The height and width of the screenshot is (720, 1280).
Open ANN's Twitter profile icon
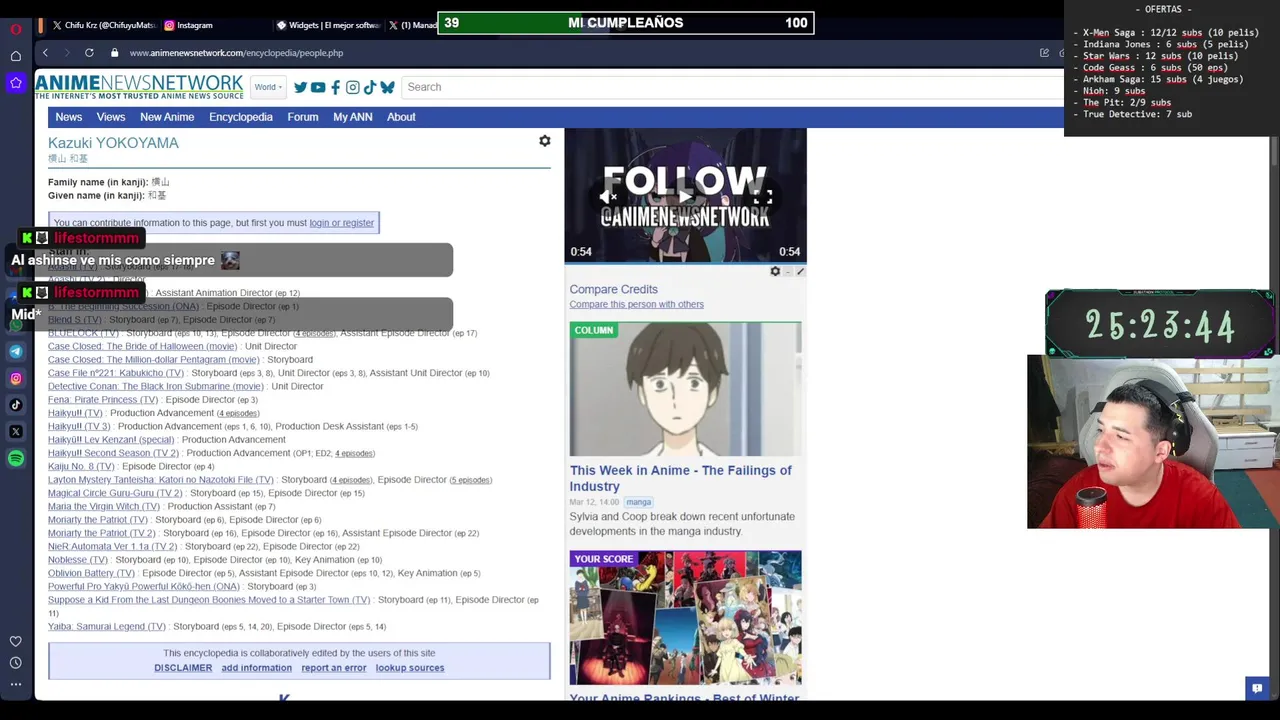click(300, 87)
